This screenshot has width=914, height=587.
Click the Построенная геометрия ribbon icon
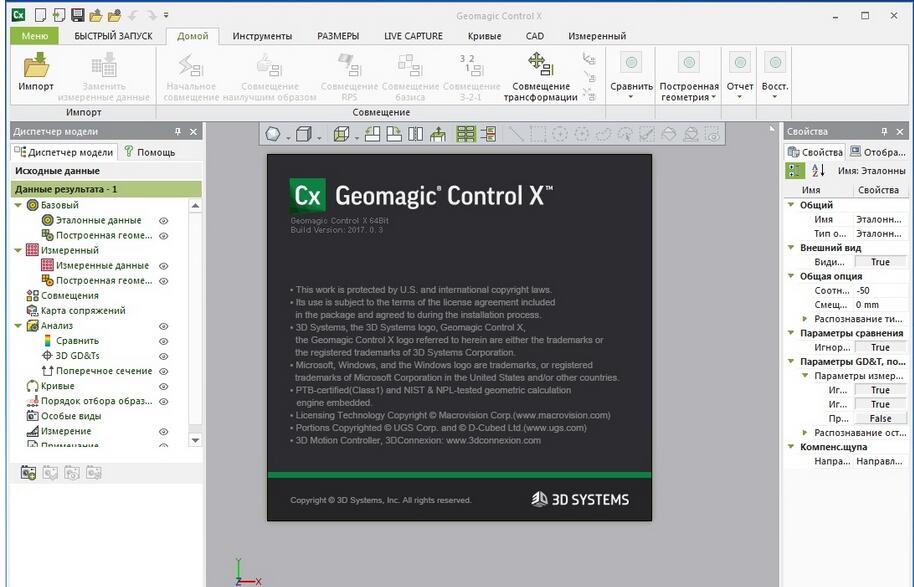[x=689, y=62]
